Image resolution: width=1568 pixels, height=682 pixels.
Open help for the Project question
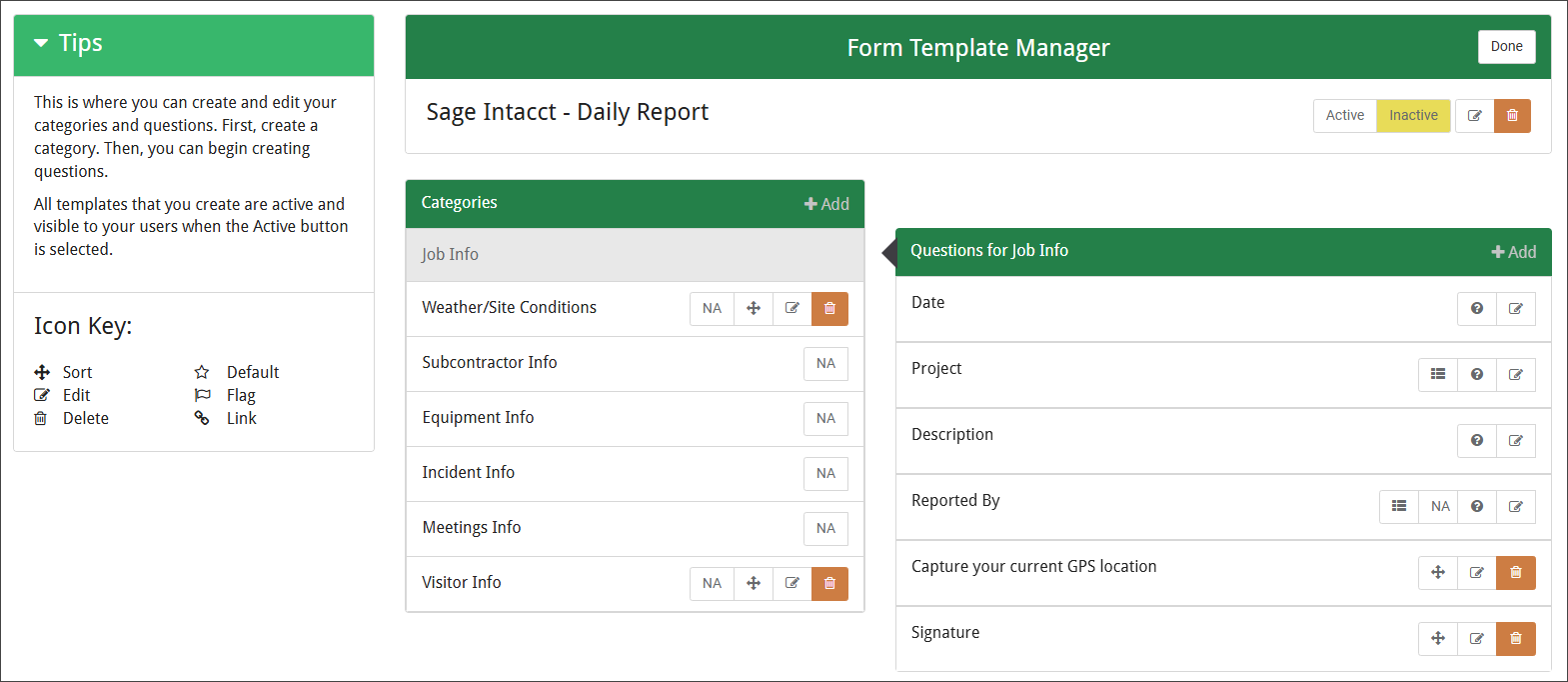[1477, 375]
